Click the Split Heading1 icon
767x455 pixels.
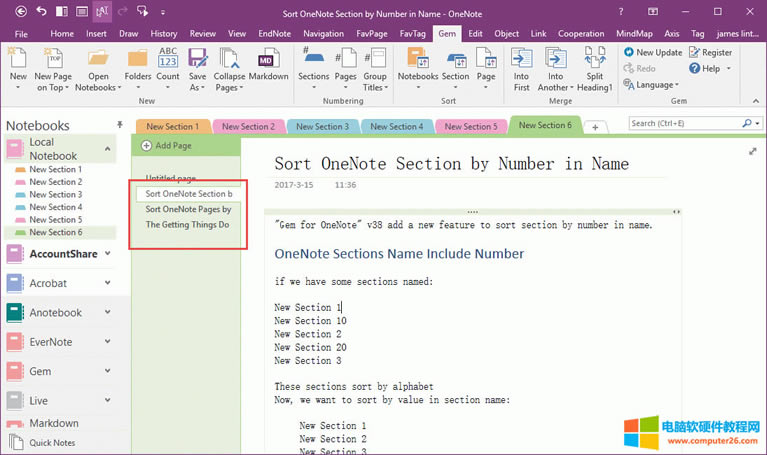pos(595,63)
